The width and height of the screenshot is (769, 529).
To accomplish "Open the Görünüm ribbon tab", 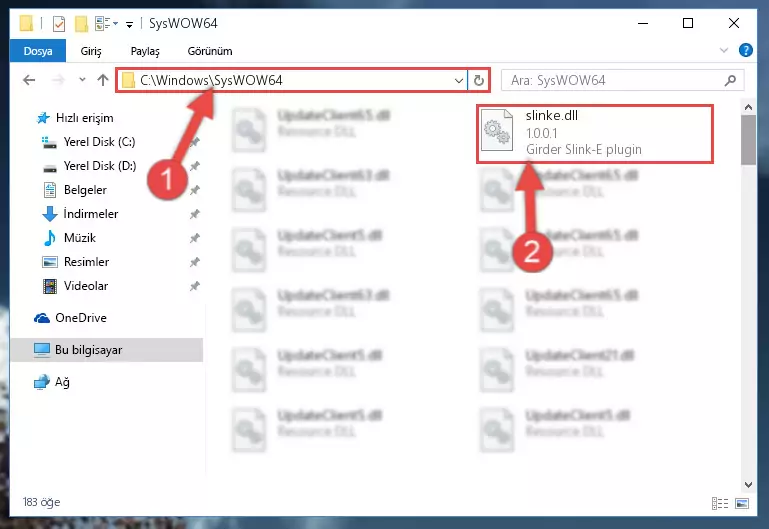I will coord(210,51).
